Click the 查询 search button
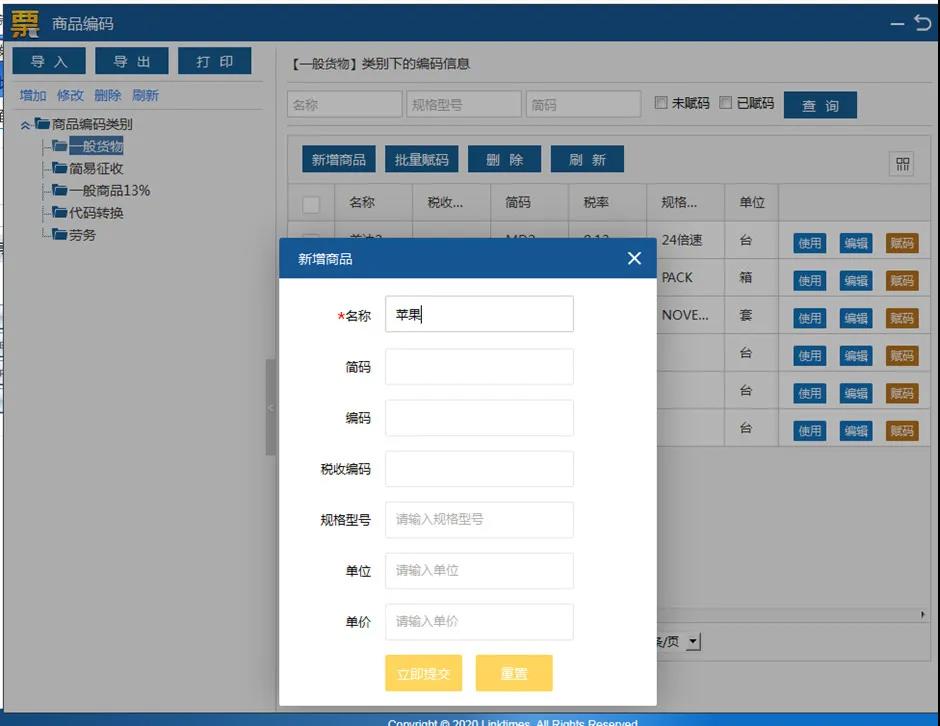Viewport: 940px width, 726px height. pyautogui.click(x=820, y=104)
